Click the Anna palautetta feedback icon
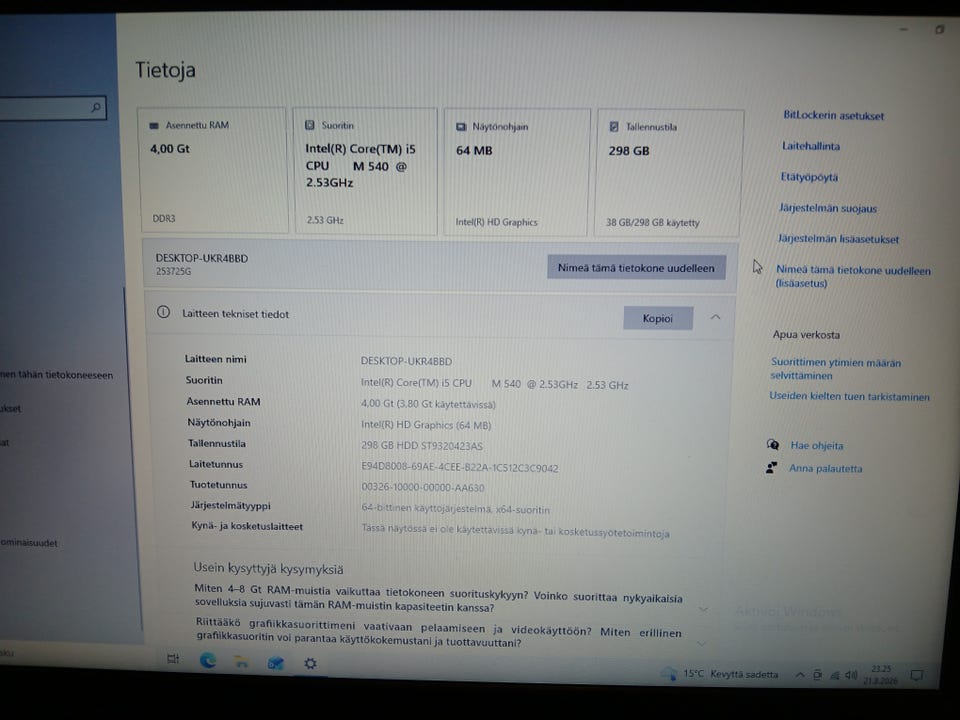Image resolution: width=960 pixels, height=720 pixels. point(771,468)
